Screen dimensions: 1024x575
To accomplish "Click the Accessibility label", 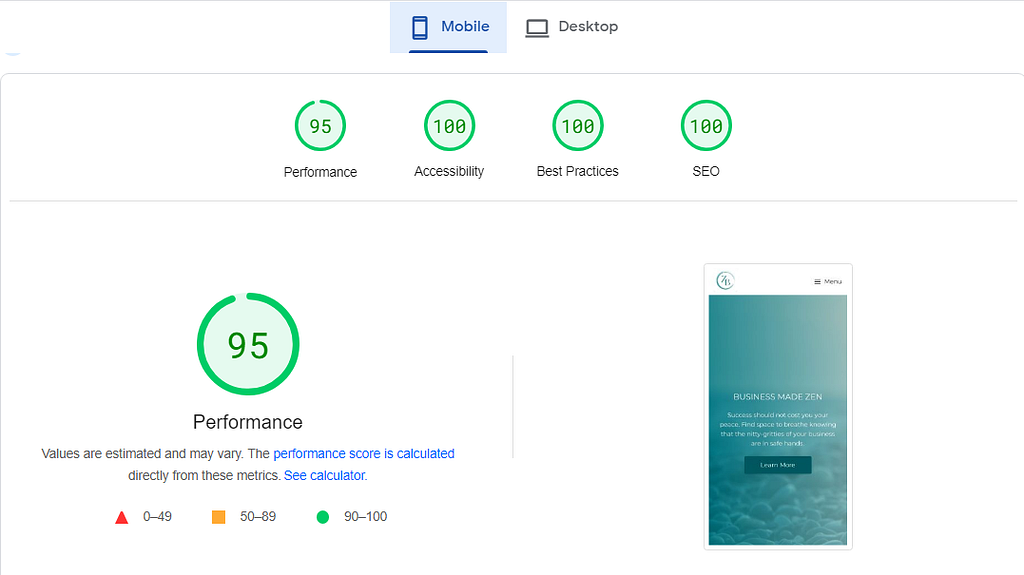I will tap(449, 171).
